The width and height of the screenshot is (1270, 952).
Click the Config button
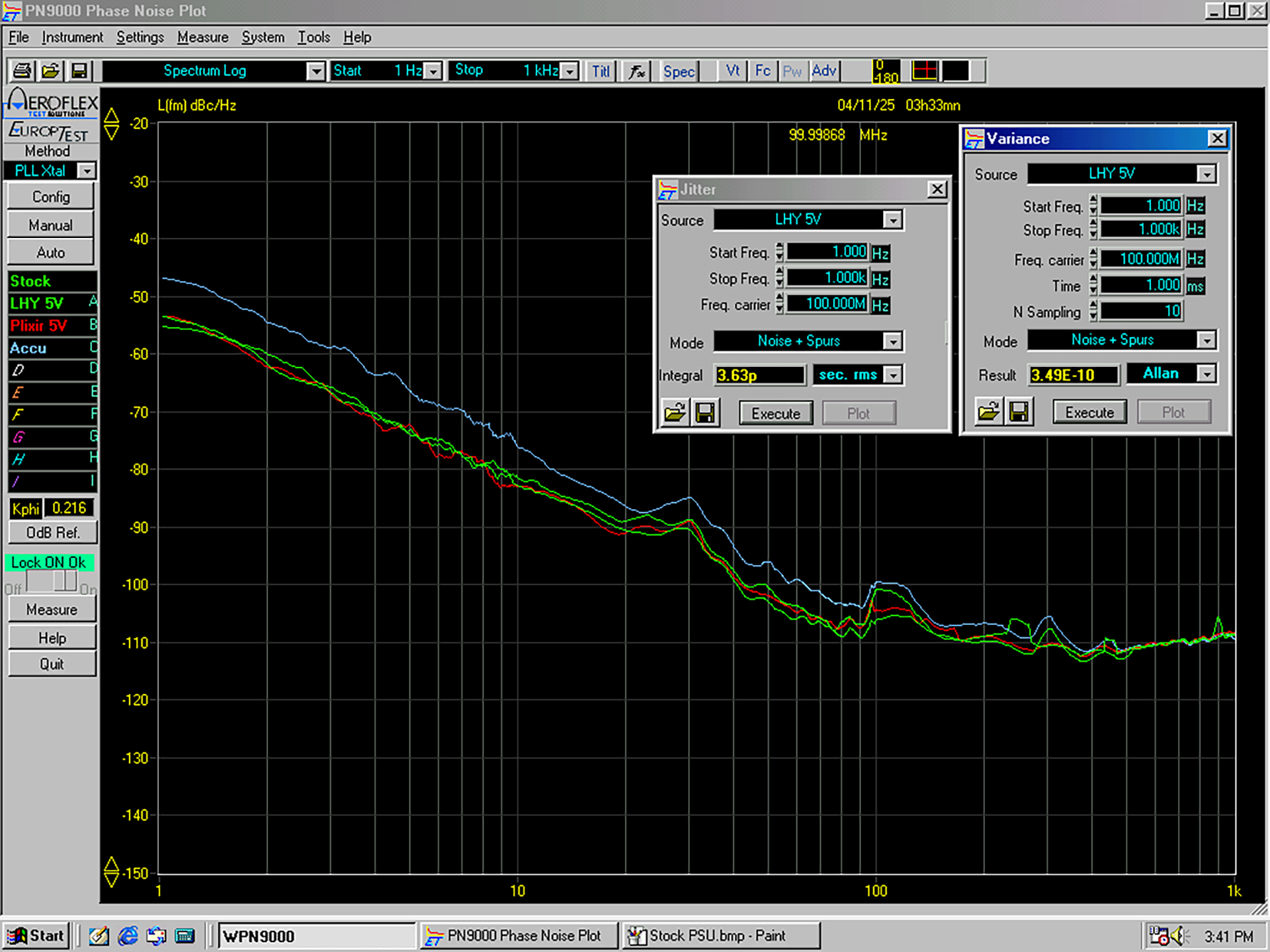pos(51,197)
